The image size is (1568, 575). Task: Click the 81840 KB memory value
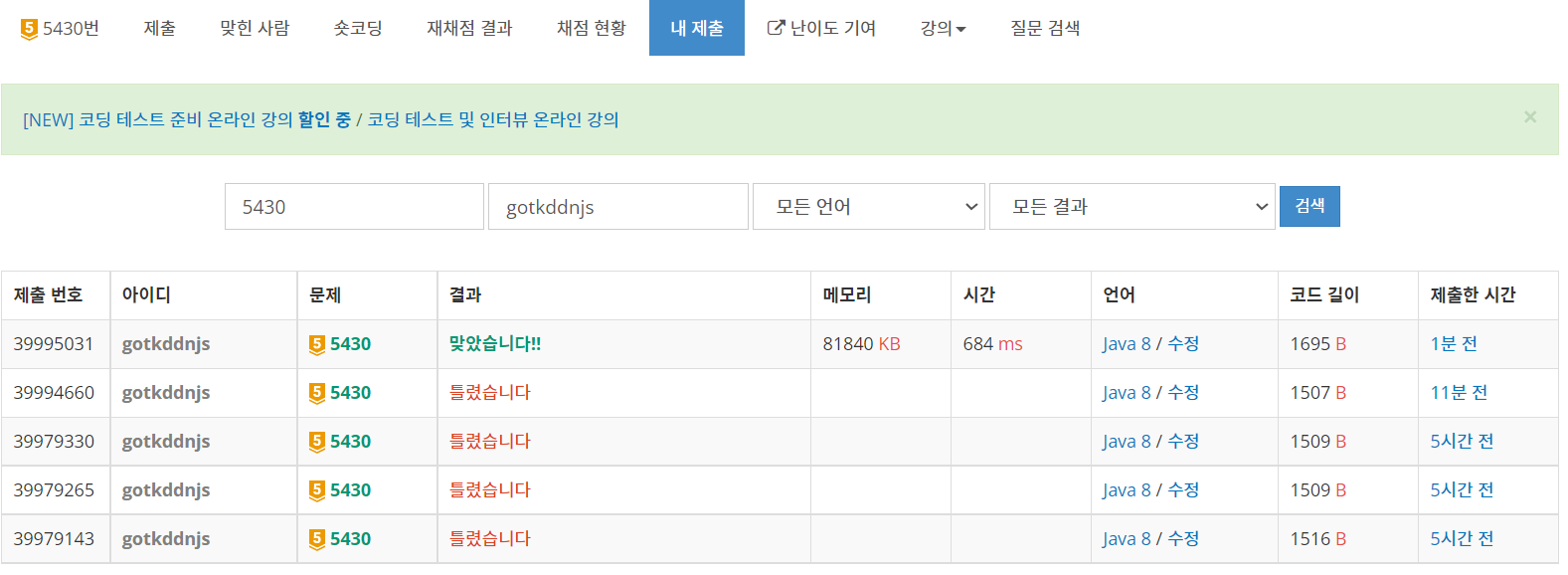(x=861, y=344)
